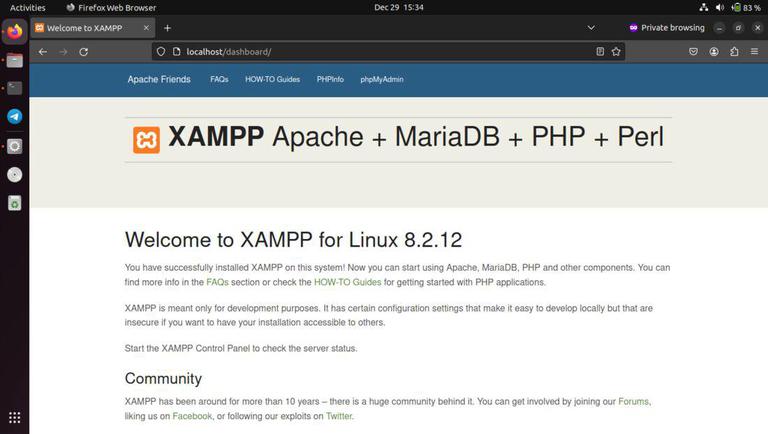Click the Welcome to XAMPP for Linux heading
Image resolution: width=768 pixels, height=434 pixels.
[293, 240]
